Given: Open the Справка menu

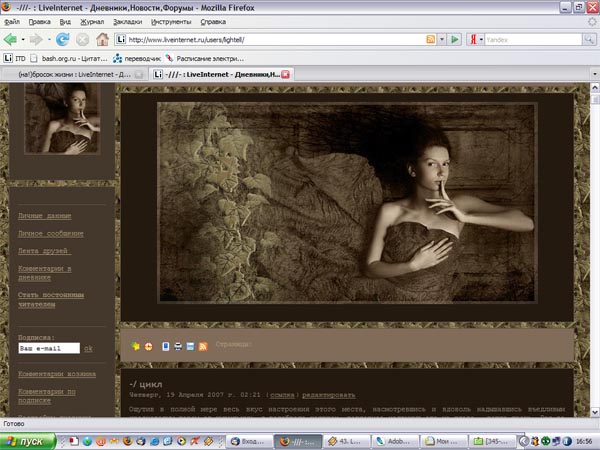Looking at the screenshot, I should click(x=213, y=22).
